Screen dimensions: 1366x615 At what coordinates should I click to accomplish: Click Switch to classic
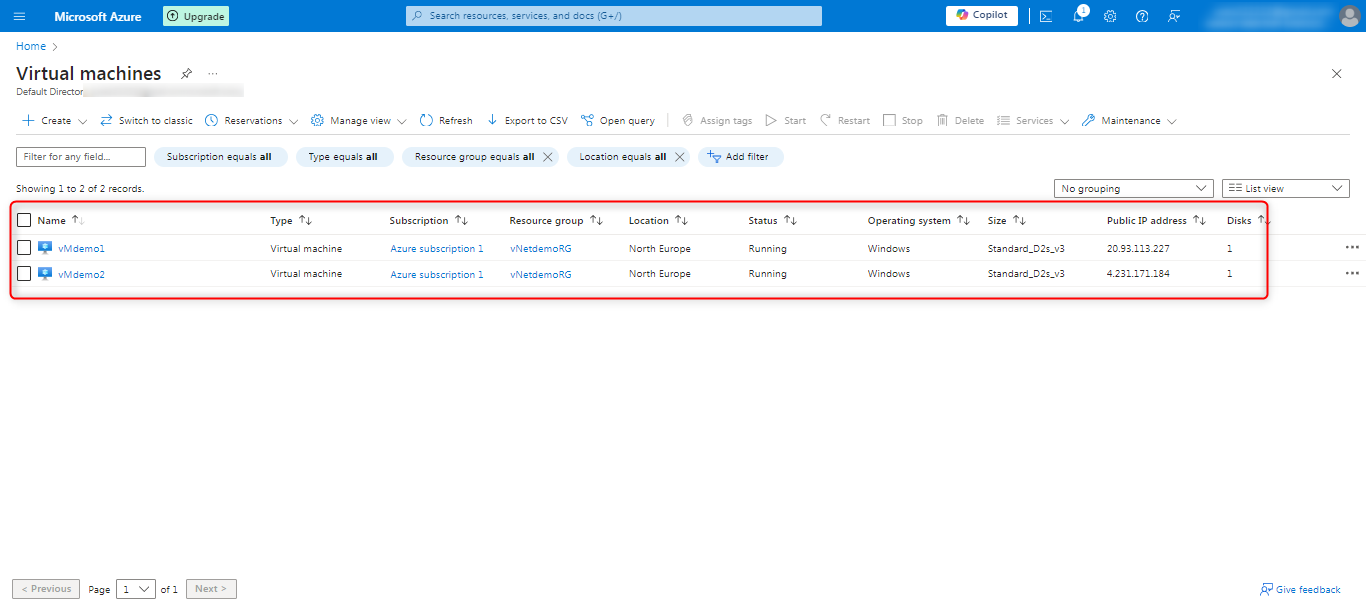click(x=146, y=121)
